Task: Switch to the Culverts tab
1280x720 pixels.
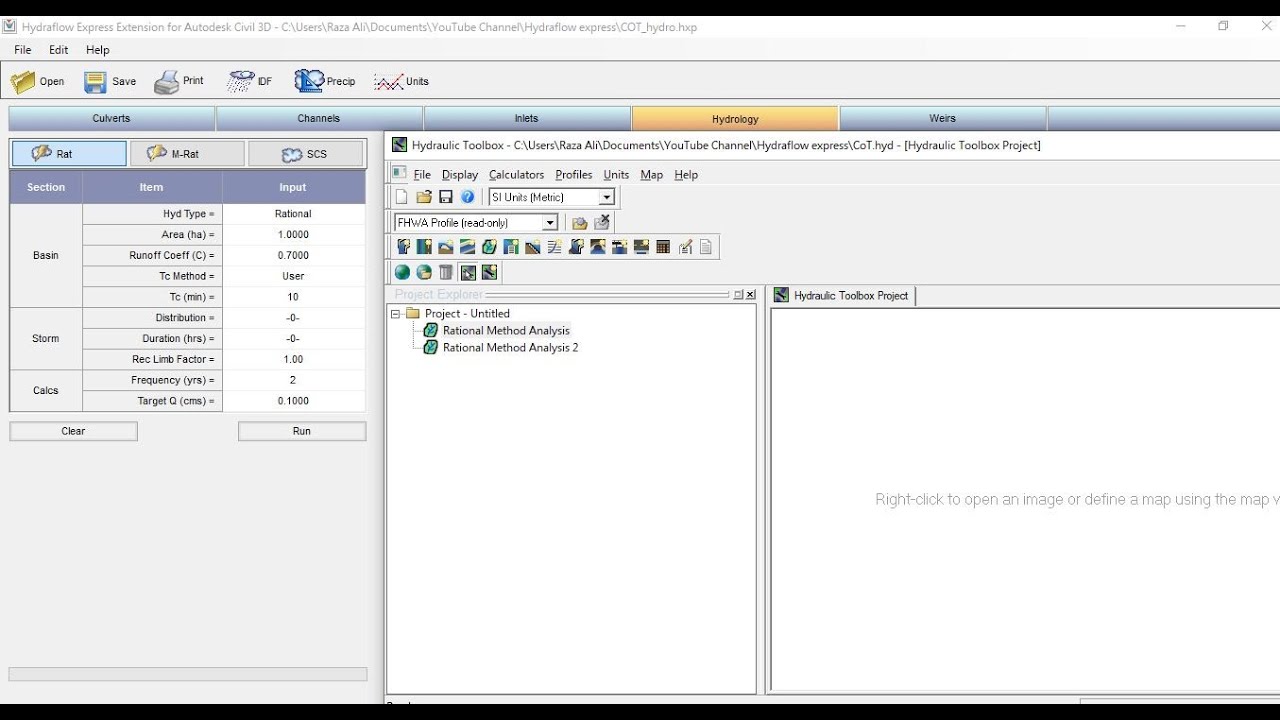Action: coord(112,119)
